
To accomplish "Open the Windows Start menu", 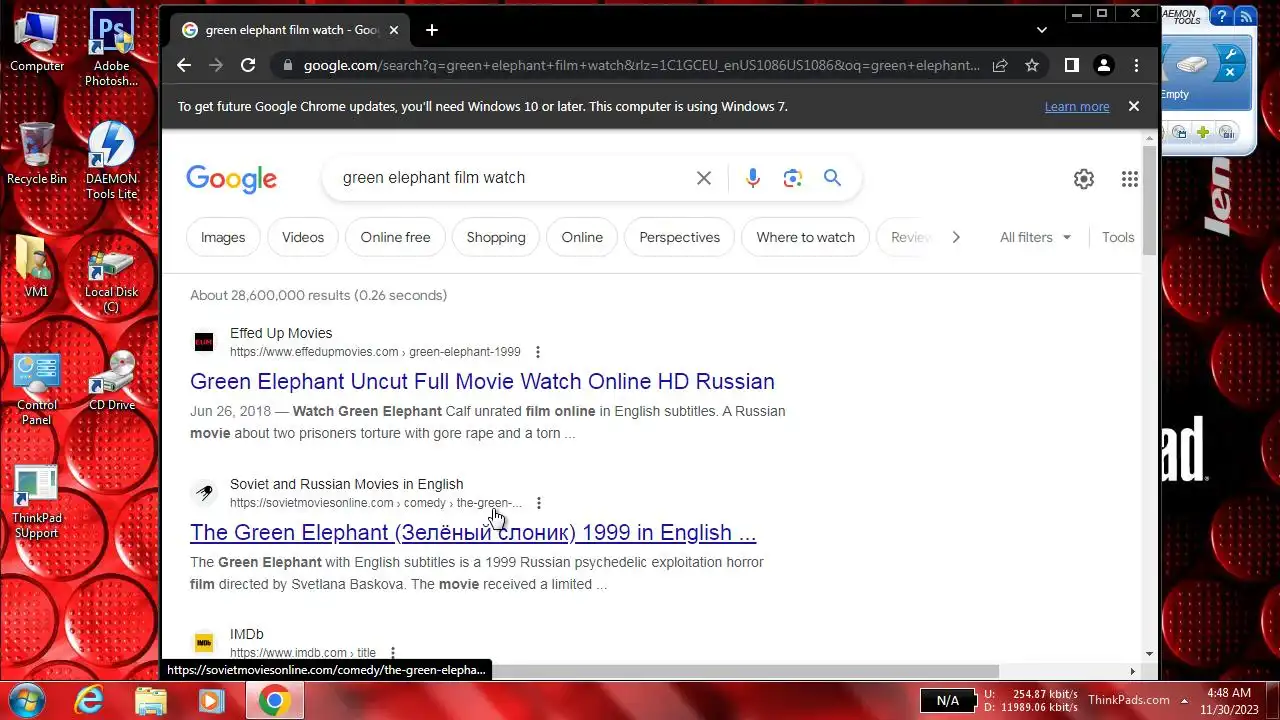I will (27, 700).
